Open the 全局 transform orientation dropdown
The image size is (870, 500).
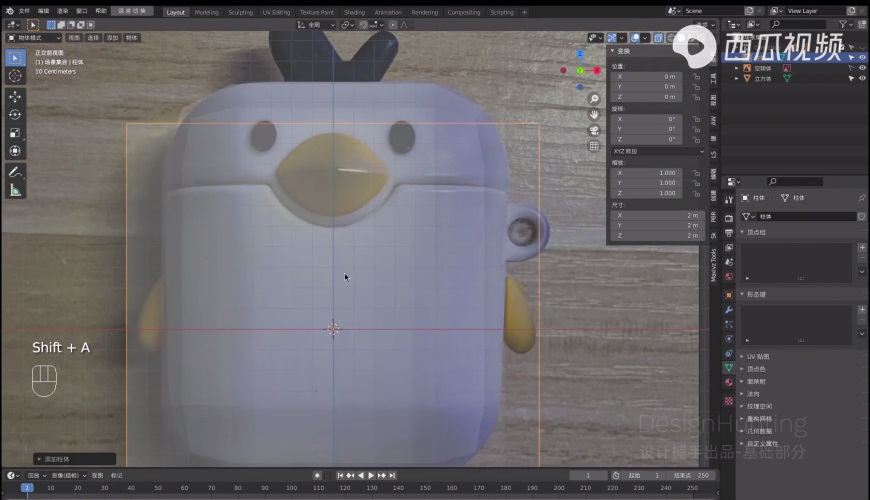[x=316, y=25]
